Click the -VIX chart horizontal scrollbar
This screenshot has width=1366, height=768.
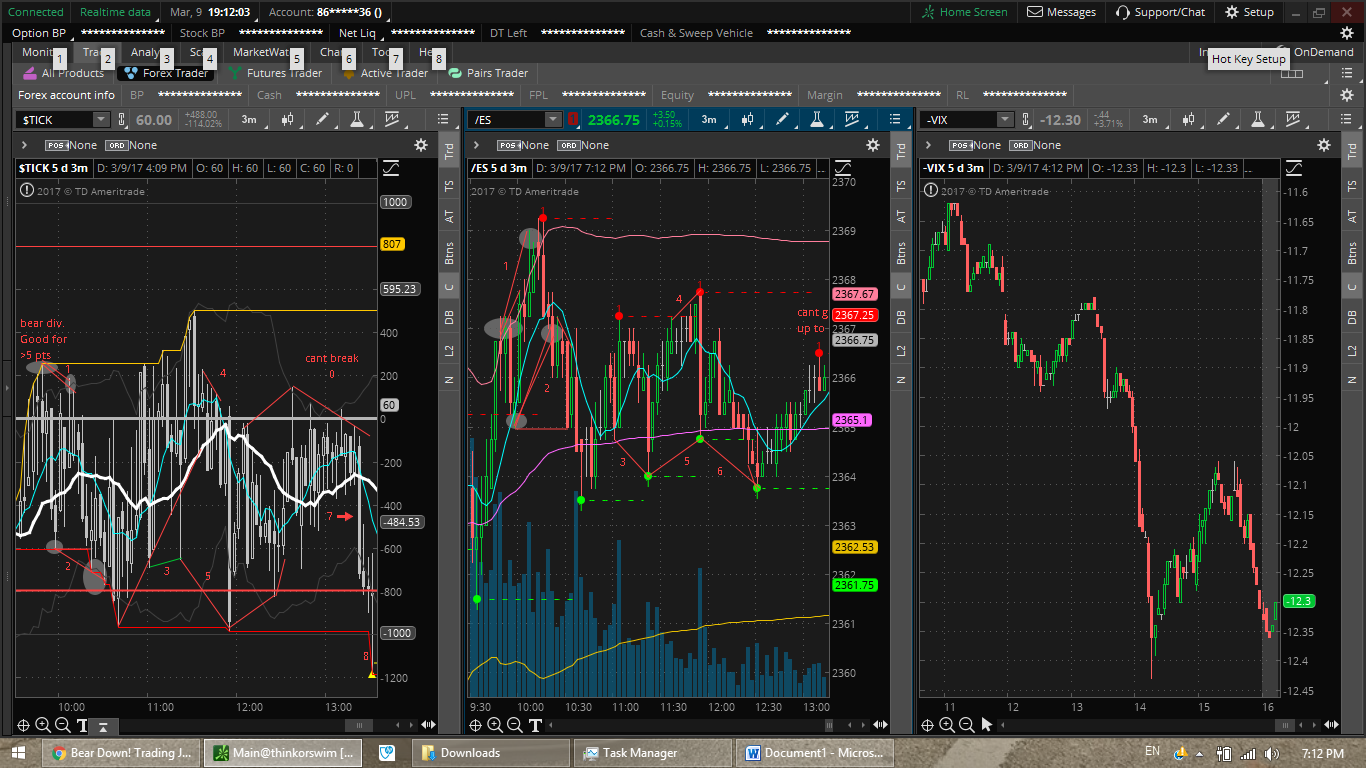(x=1287, y=725)
